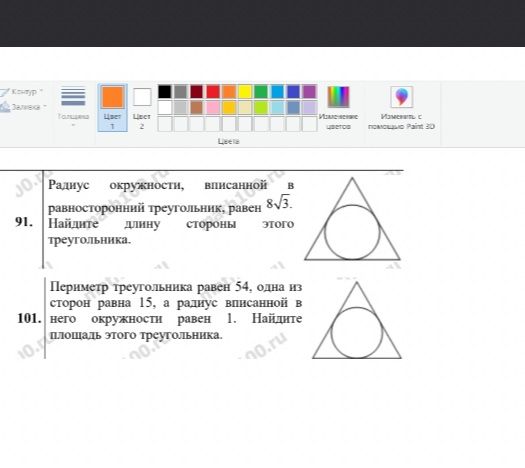525x468 pixels.
Task: Pick the green color swatch
Action: 261,92
